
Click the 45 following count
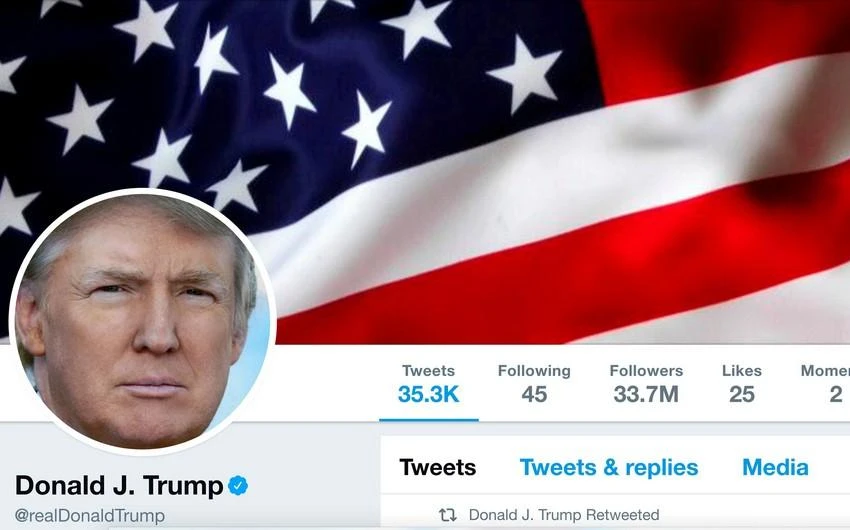pyautogui.click(x=534, y=394)
